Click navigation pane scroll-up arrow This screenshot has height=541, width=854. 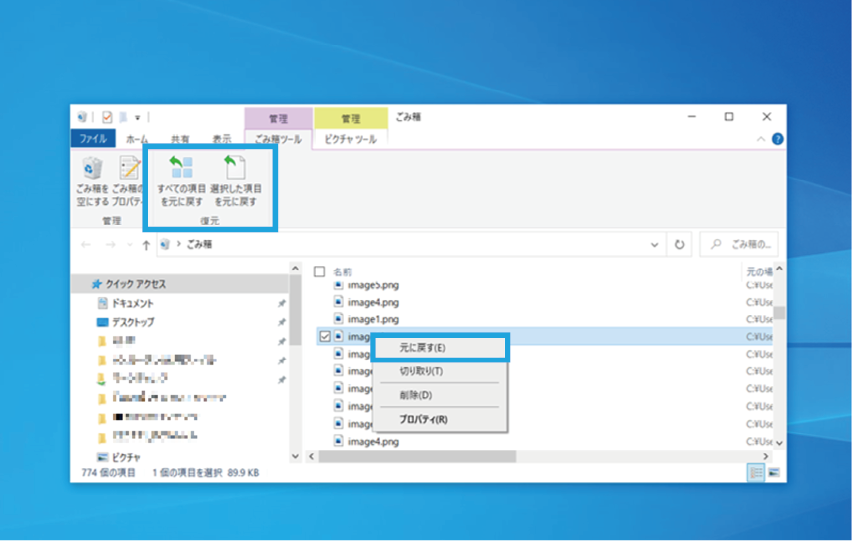295,269
